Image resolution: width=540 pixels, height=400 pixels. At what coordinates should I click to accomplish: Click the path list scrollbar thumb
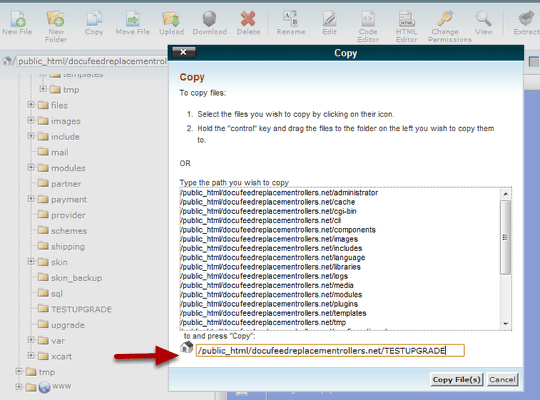pos(505,237)
